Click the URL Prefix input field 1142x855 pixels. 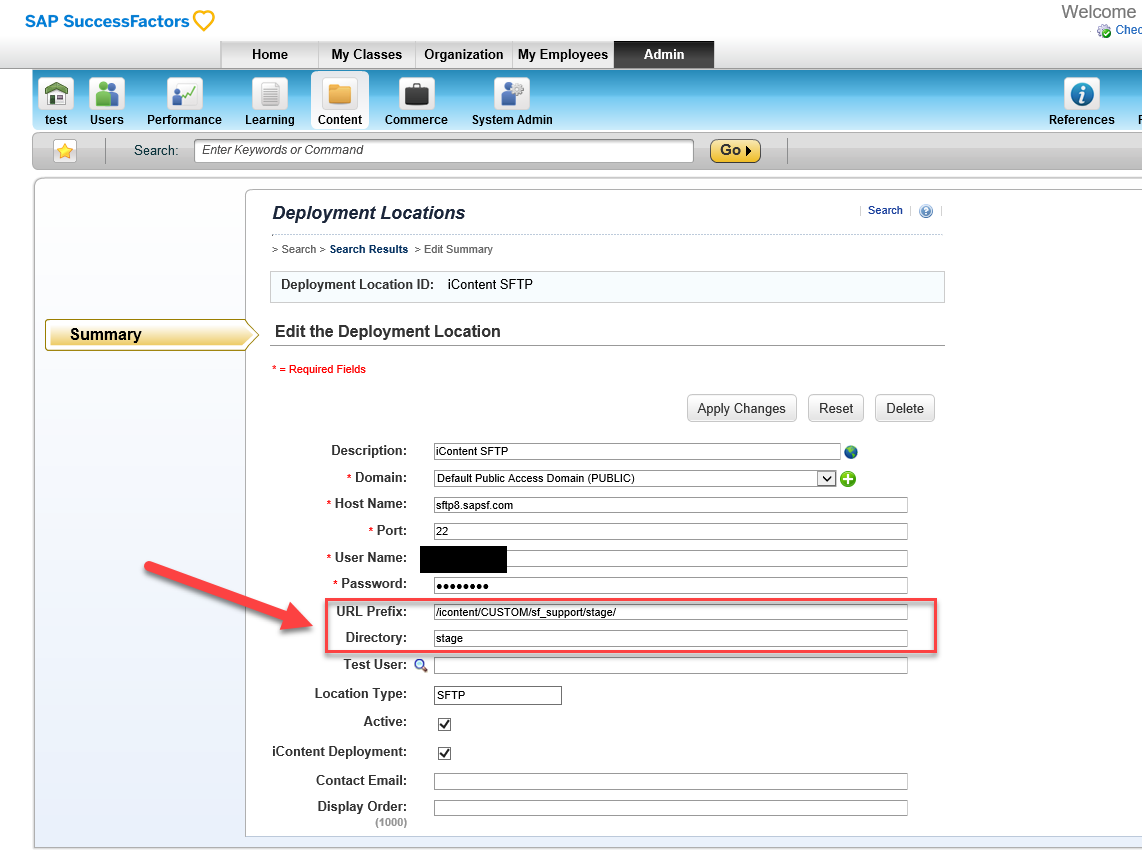coord(671,612)
